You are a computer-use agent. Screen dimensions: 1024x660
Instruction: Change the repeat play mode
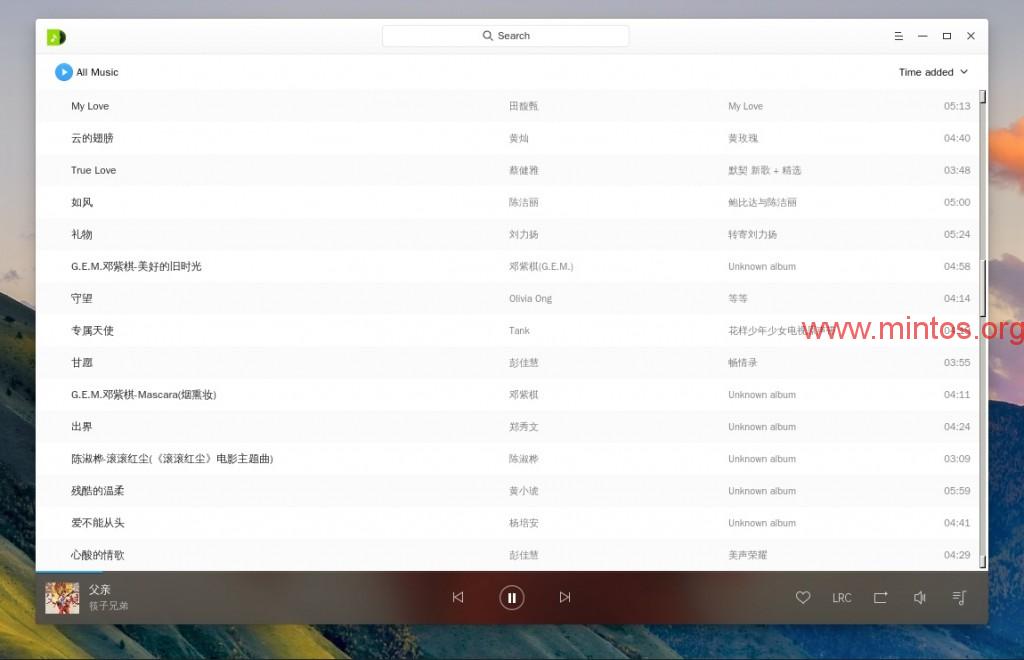click(880, 597)
